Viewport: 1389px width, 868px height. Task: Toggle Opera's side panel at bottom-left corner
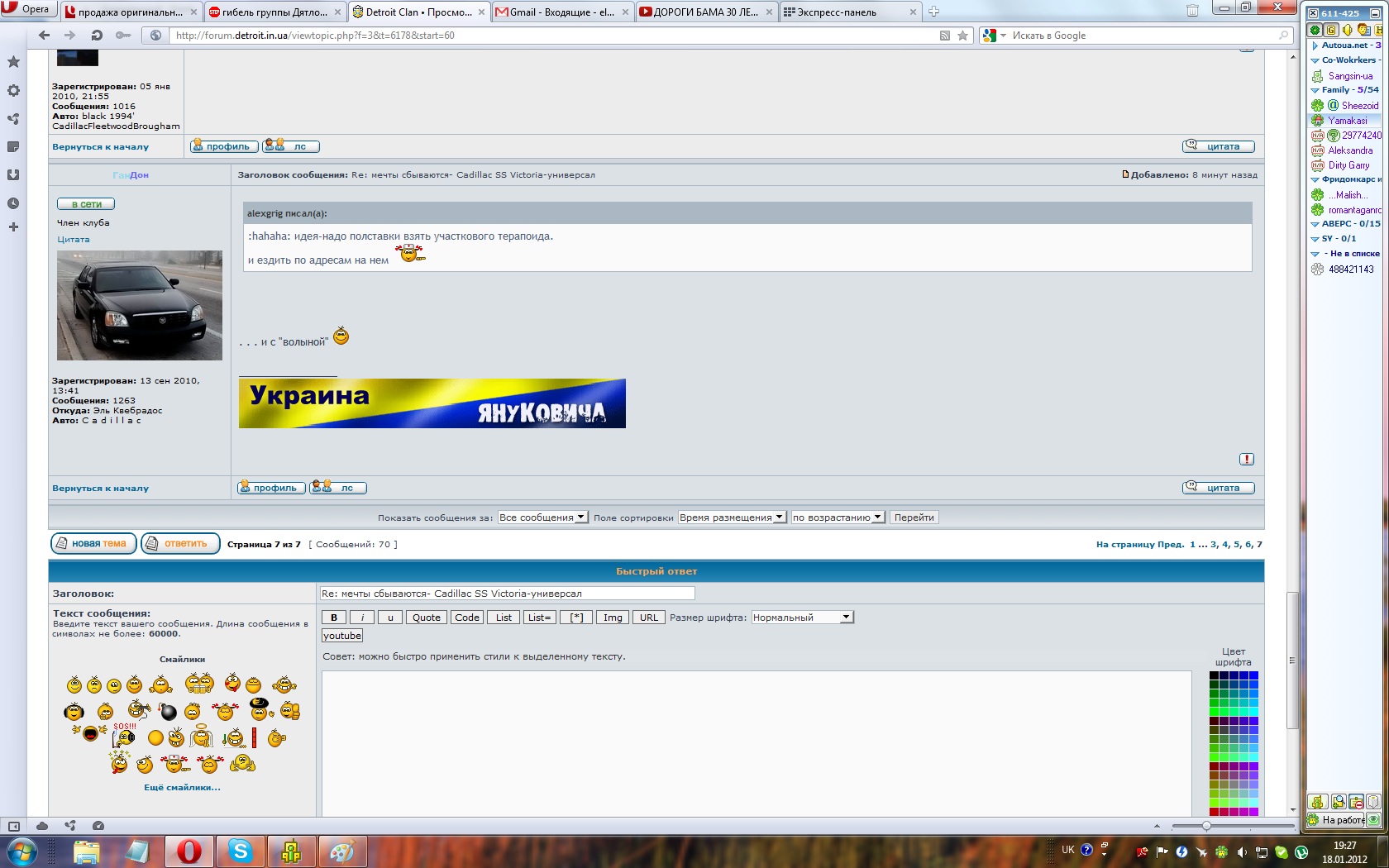tap(13, 826)
